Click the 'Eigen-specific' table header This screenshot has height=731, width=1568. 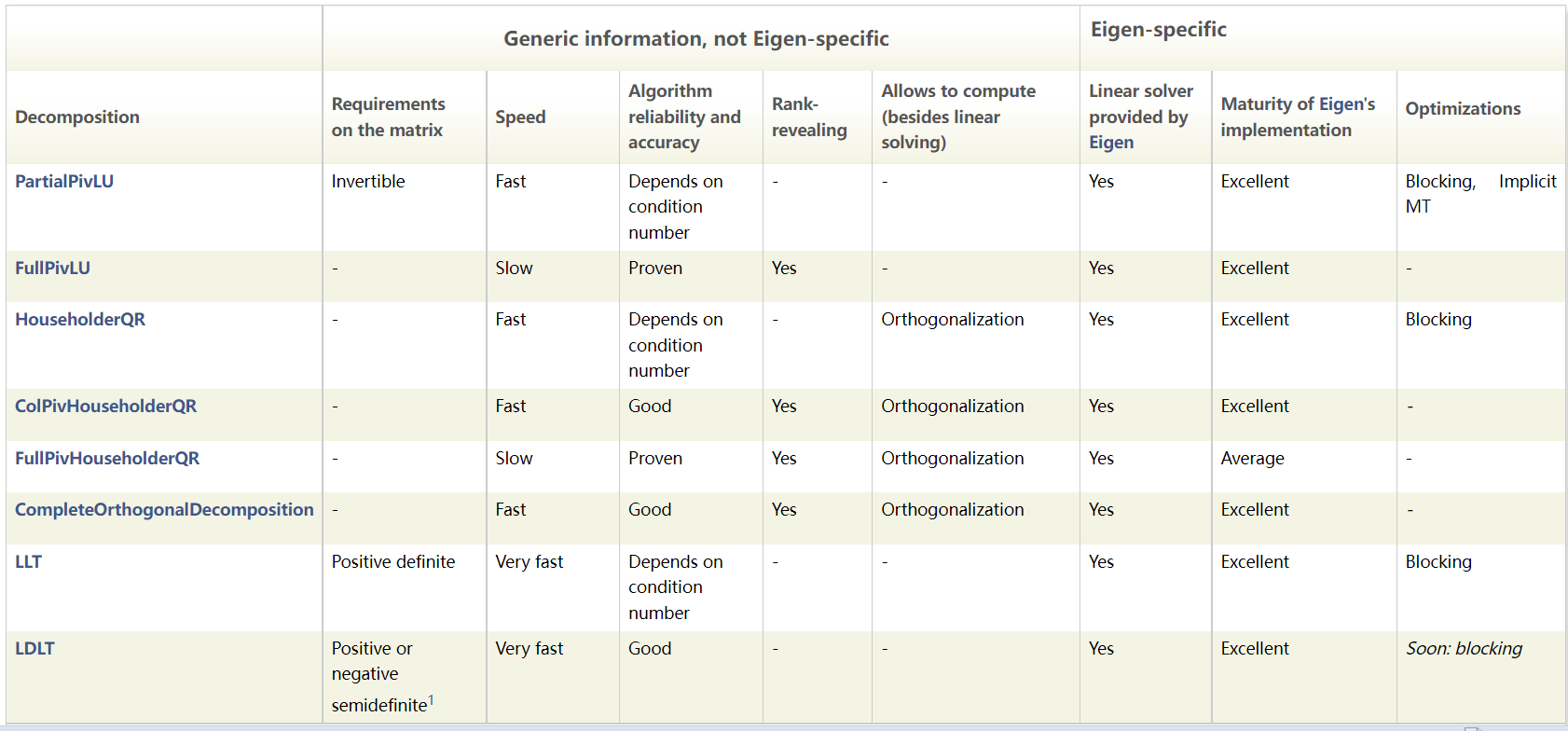(1159, 29)
